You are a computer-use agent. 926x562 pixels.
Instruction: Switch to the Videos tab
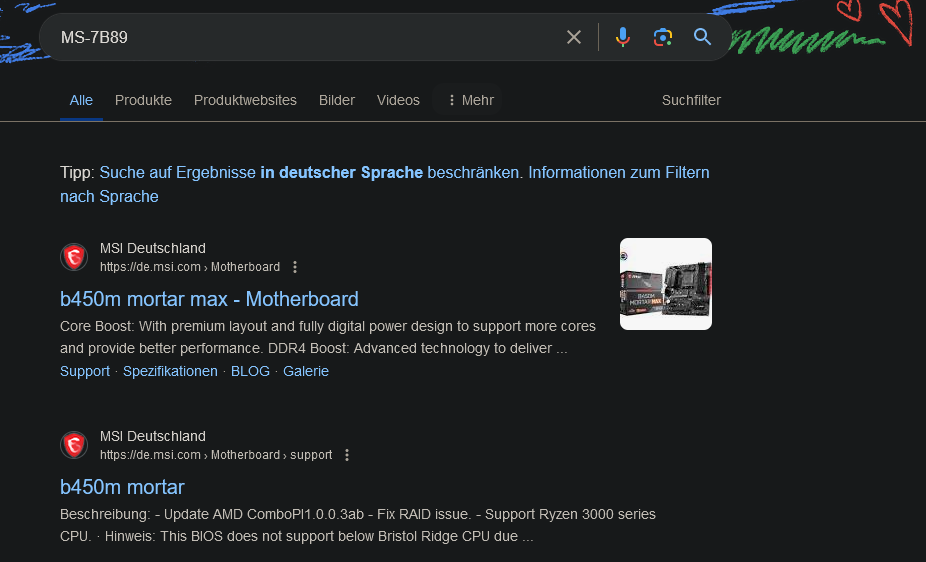pyautogui.click(x=398, y=100)
